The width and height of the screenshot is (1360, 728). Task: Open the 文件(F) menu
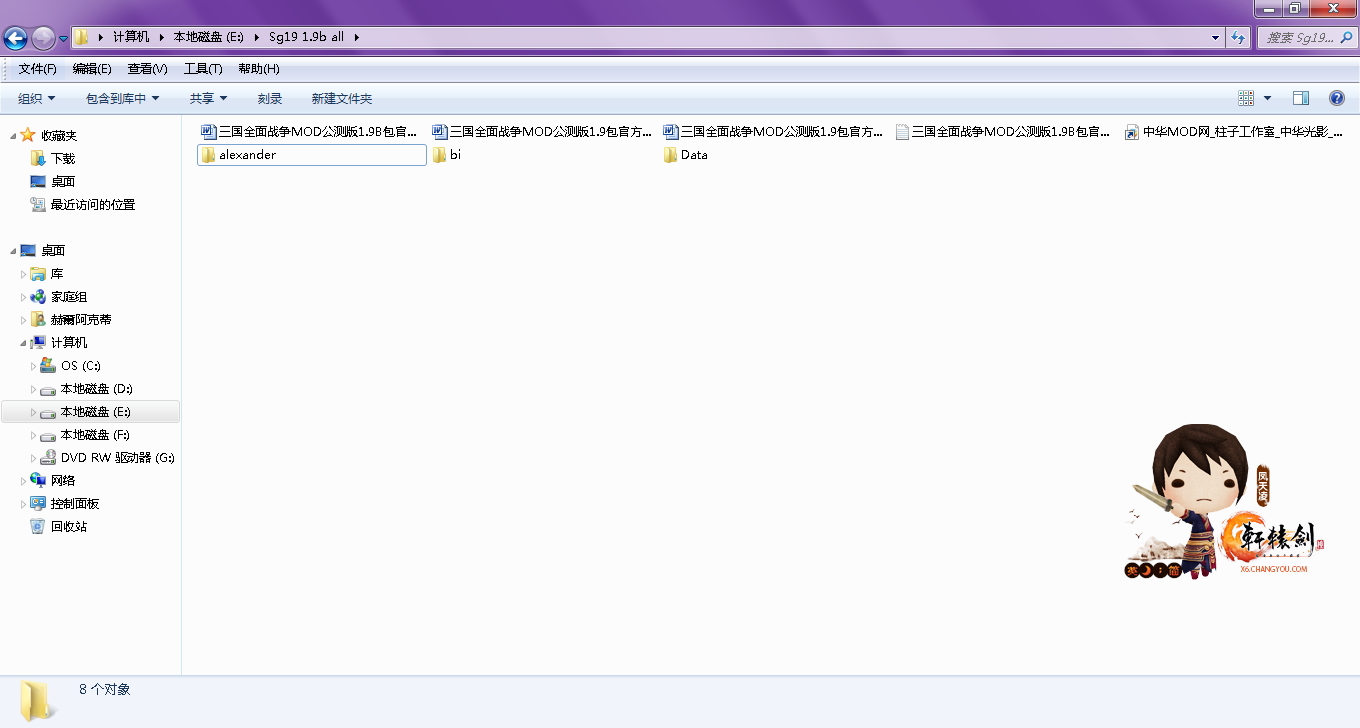(37, 69)
